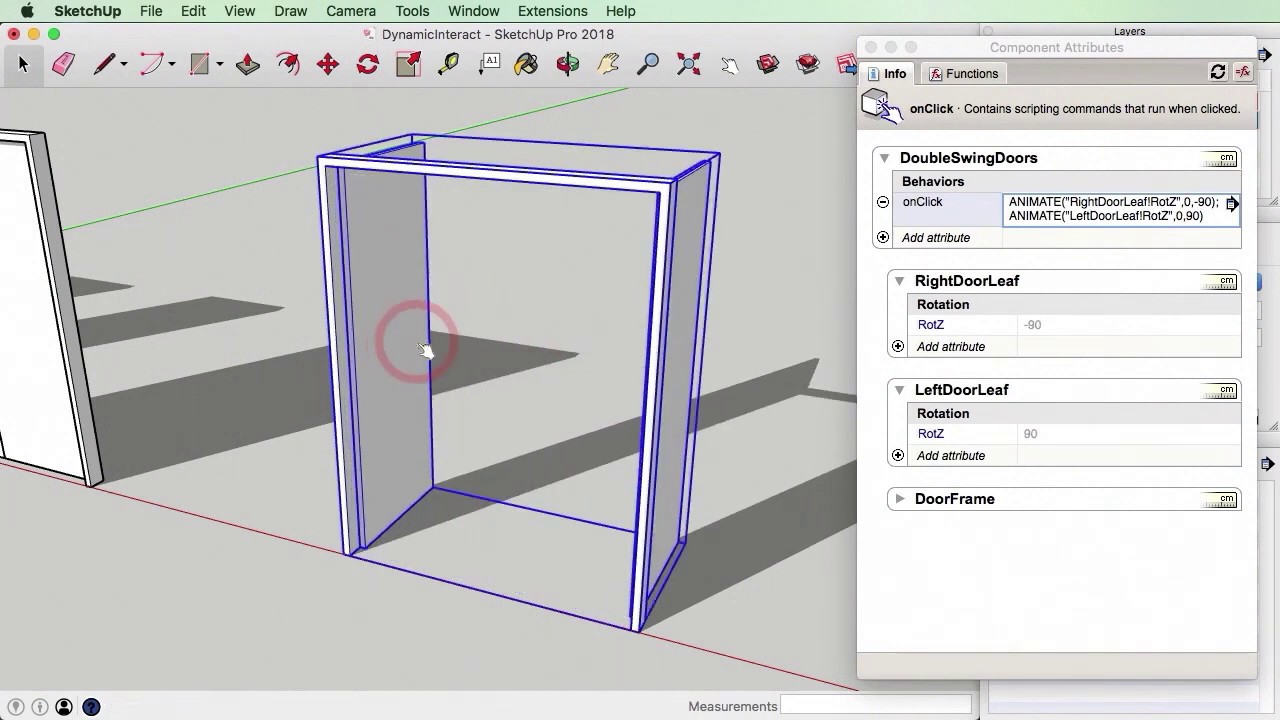This screenshot has width=1280, height=720.
Task: Collapse the DoubleSwingDoors section
Action: point(884,158)
